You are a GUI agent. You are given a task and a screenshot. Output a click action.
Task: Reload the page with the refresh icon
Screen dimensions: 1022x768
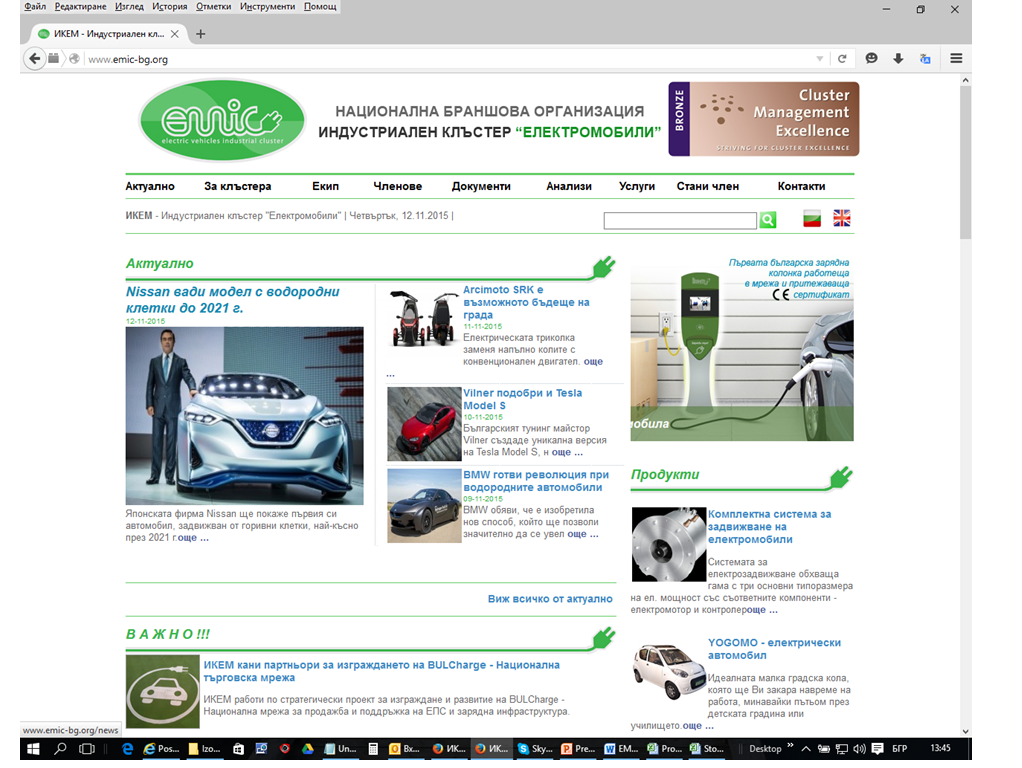[x=842, y=59]
